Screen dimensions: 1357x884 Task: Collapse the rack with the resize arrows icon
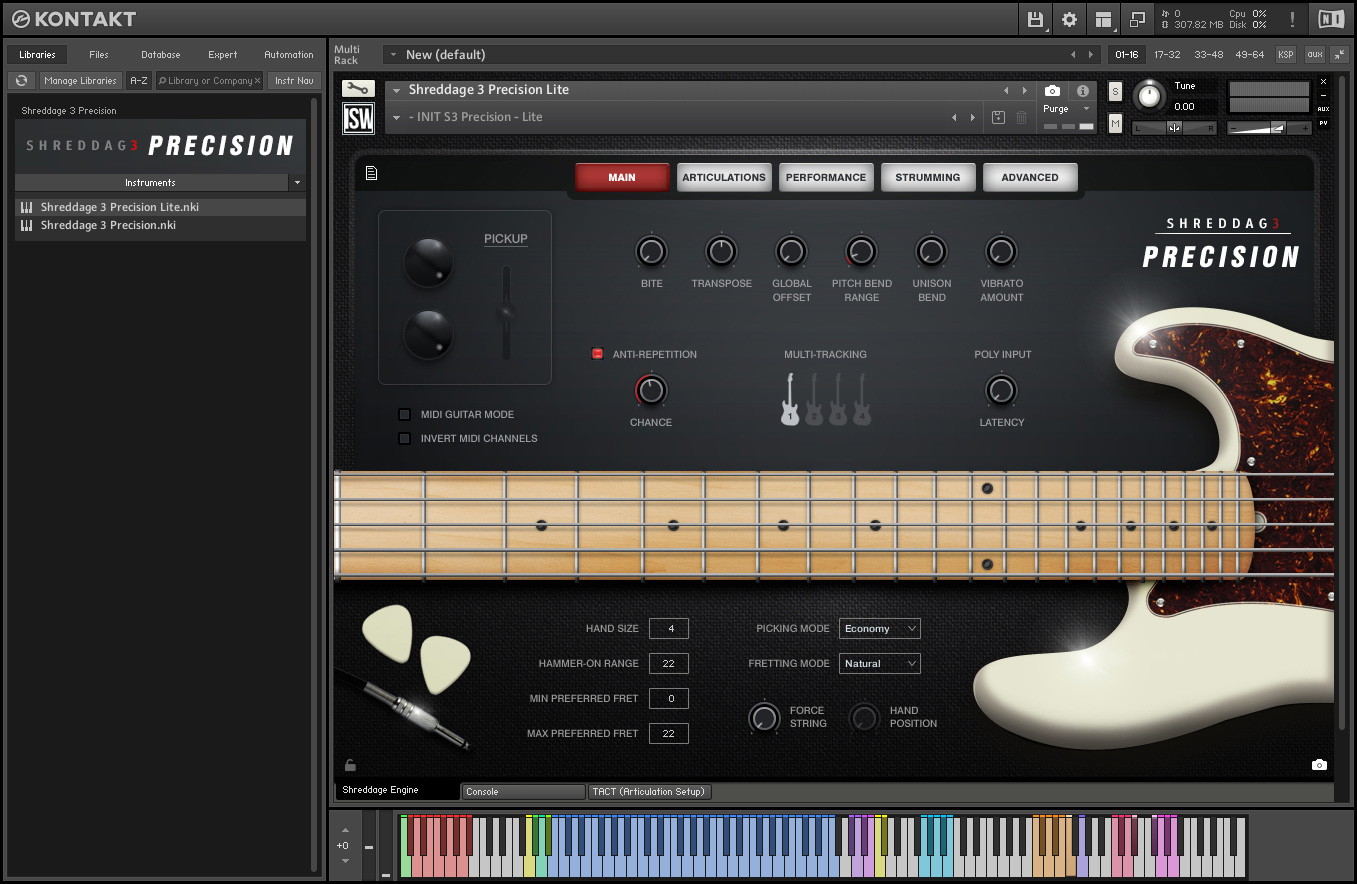pos(1339,54)
